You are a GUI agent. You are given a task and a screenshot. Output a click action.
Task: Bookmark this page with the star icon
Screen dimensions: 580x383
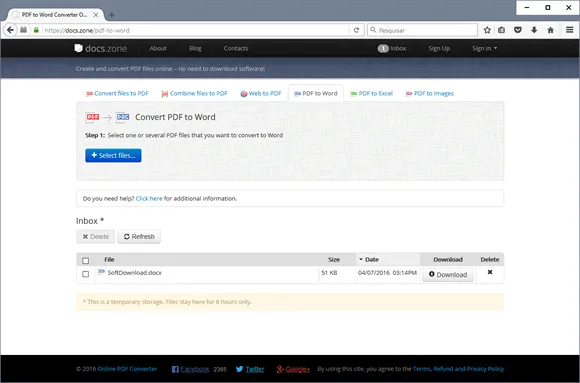(x=487, y=30)
